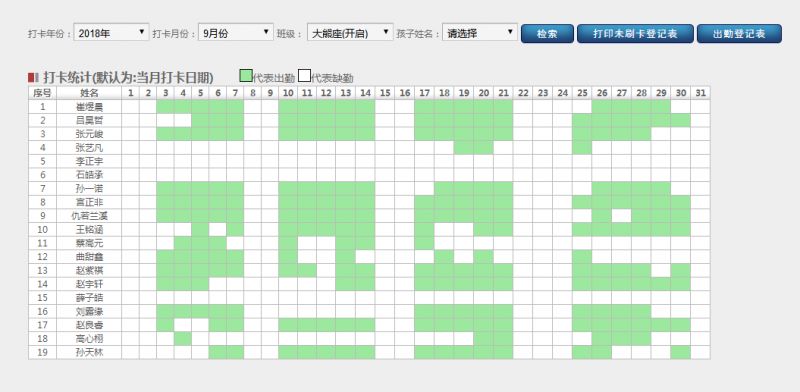Click the name 孙一诺 in row 7

(x=89, y=188)
